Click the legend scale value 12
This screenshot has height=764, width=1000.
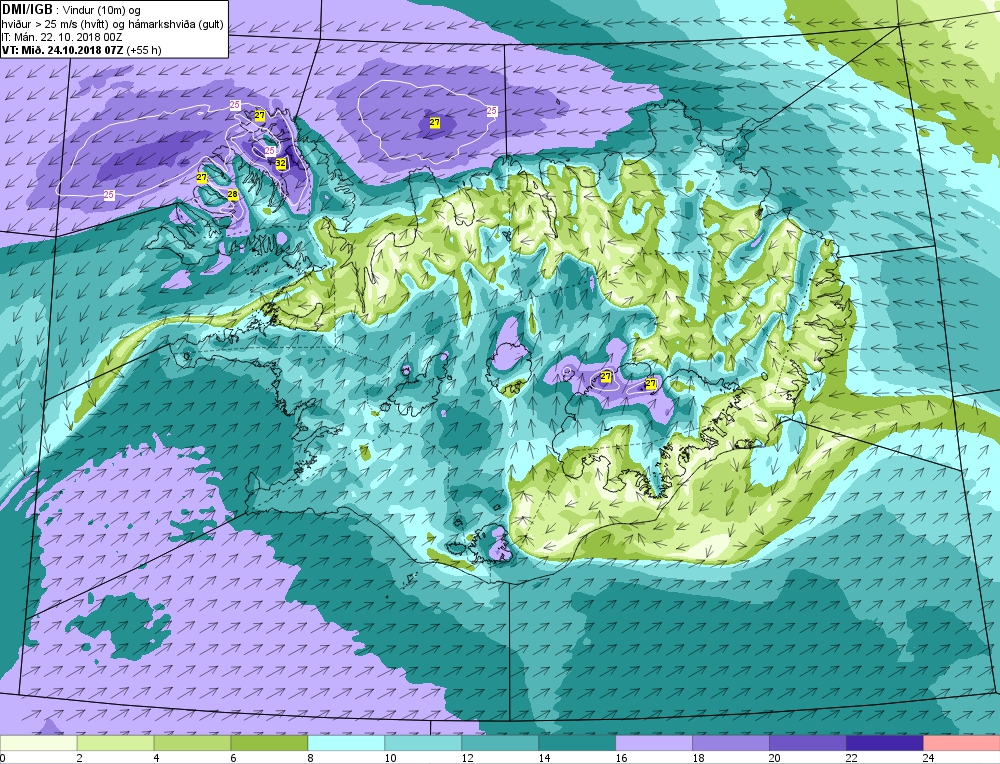pyautogui.click(x=467, y=758)
